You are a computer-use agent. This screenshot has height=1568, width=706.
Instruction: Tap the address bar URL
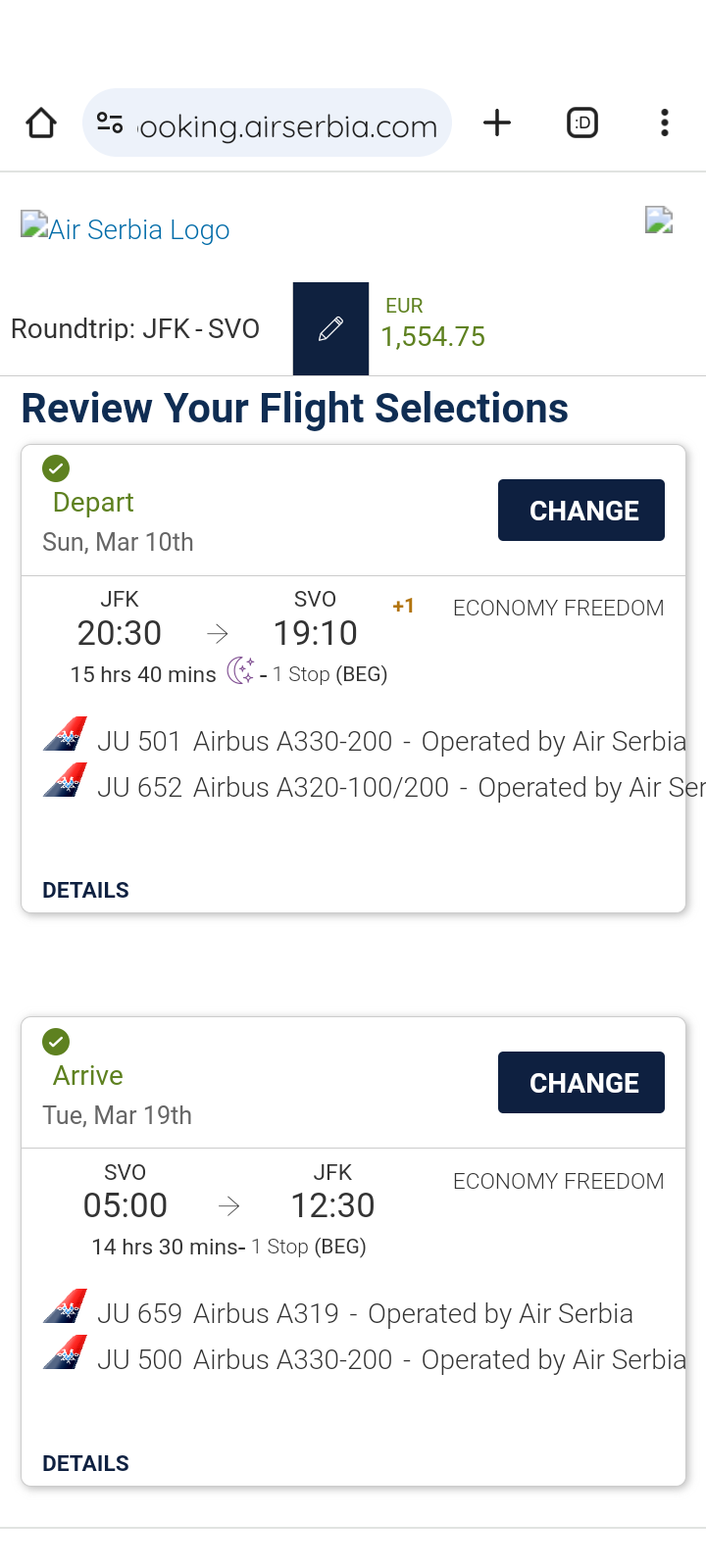[x=288, y=126]
